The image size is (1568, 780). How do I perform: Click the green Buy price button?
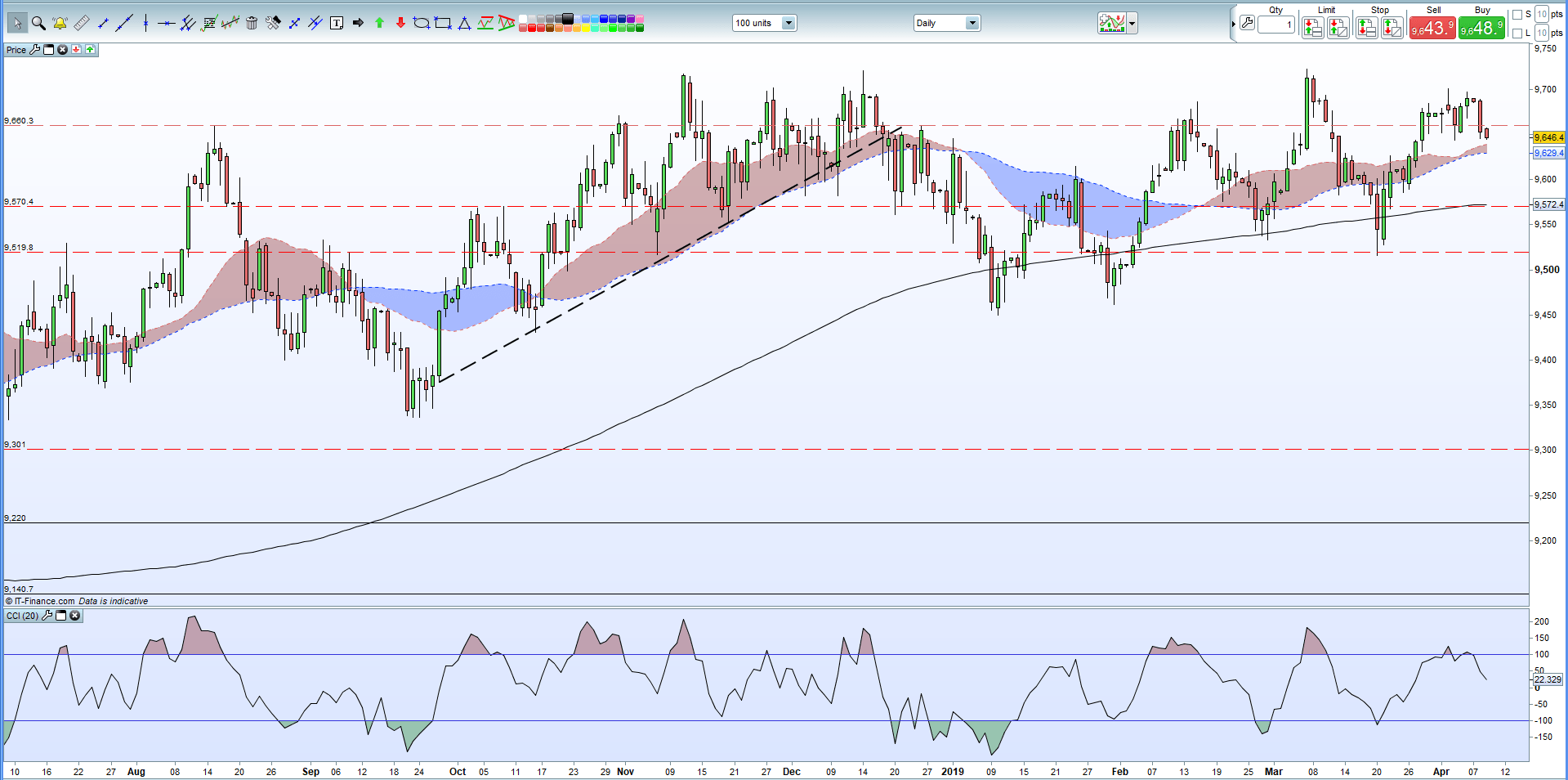click(x=1481, y=29)
